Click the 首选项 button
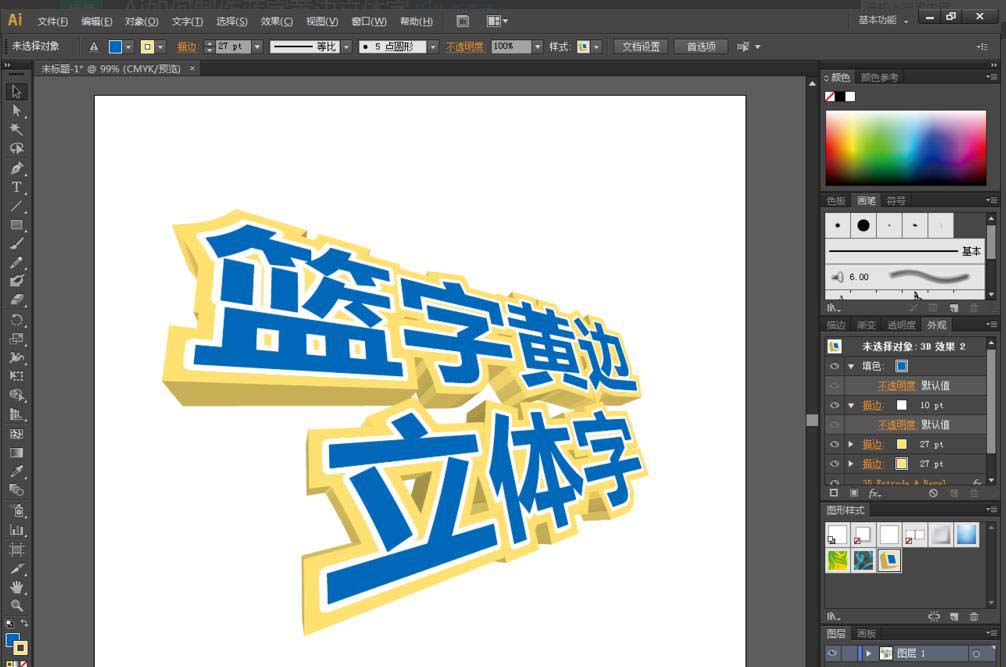Image resolution: width=1006 pixels, height=667 pixels. [x=701, y=47]
